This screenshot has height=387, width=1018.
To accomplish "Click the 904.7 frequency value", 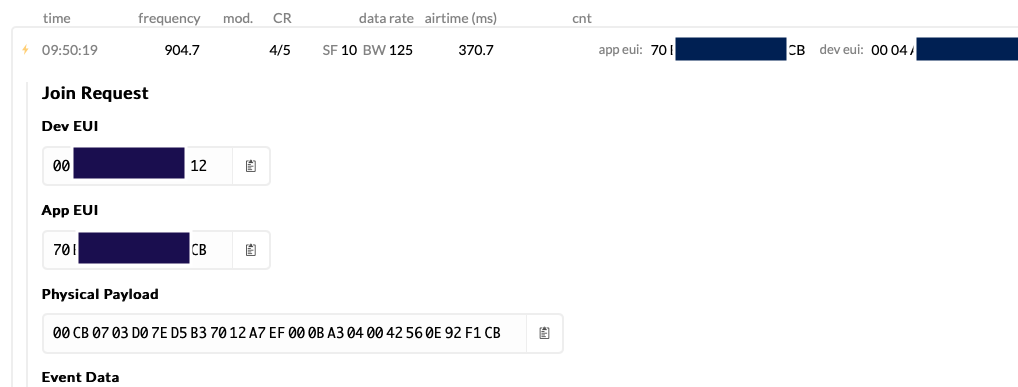I will tap(182, 50).
